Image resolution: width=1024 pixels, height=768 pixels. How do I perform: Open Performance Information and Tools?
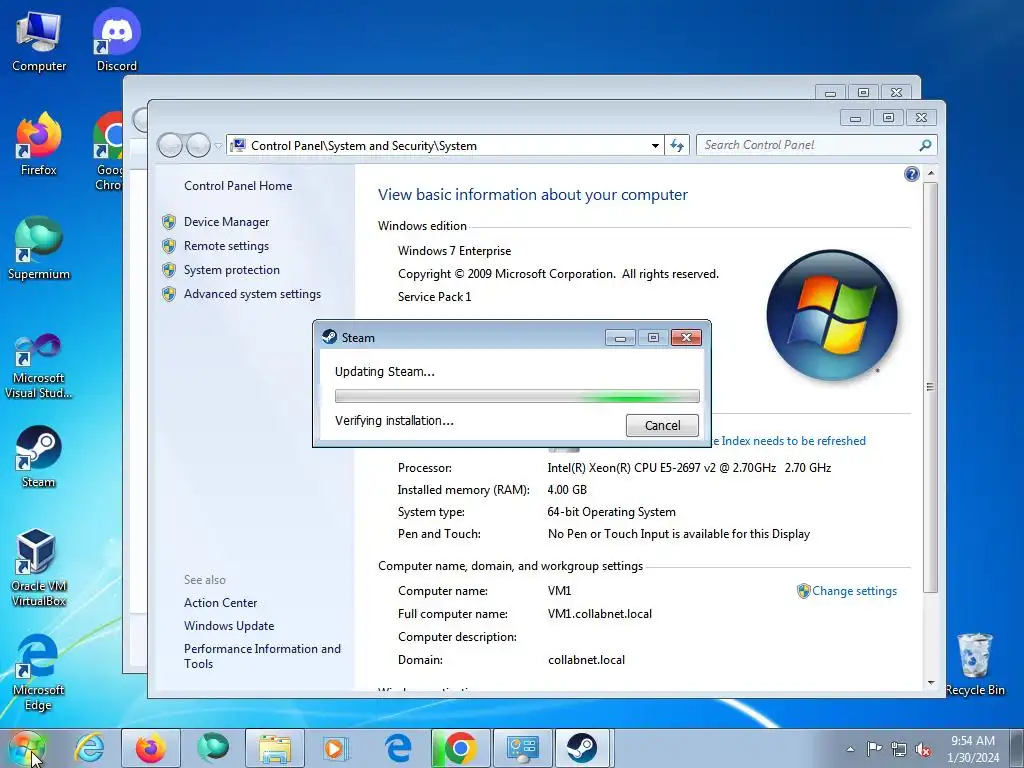262,656
